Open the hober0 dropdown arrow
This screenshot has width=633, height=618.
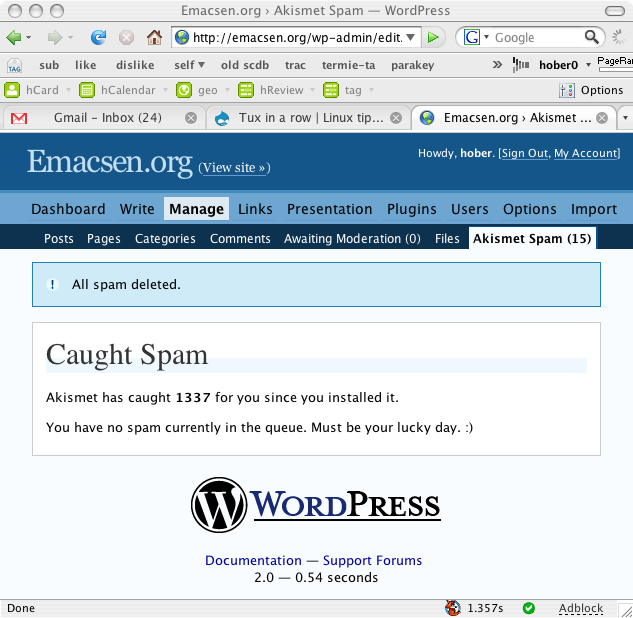(x=588, y=65)
